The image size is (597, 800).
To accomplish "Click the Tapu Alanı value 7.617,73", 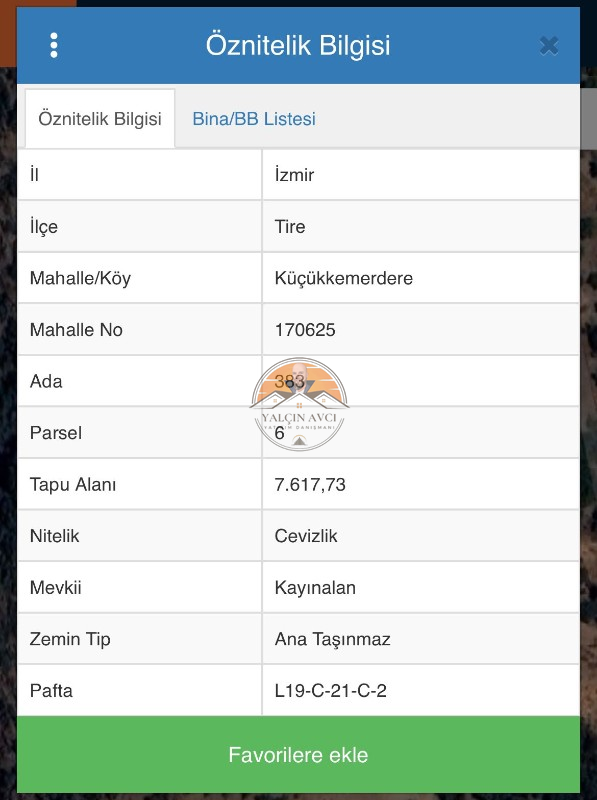I will tap(310, 484).
